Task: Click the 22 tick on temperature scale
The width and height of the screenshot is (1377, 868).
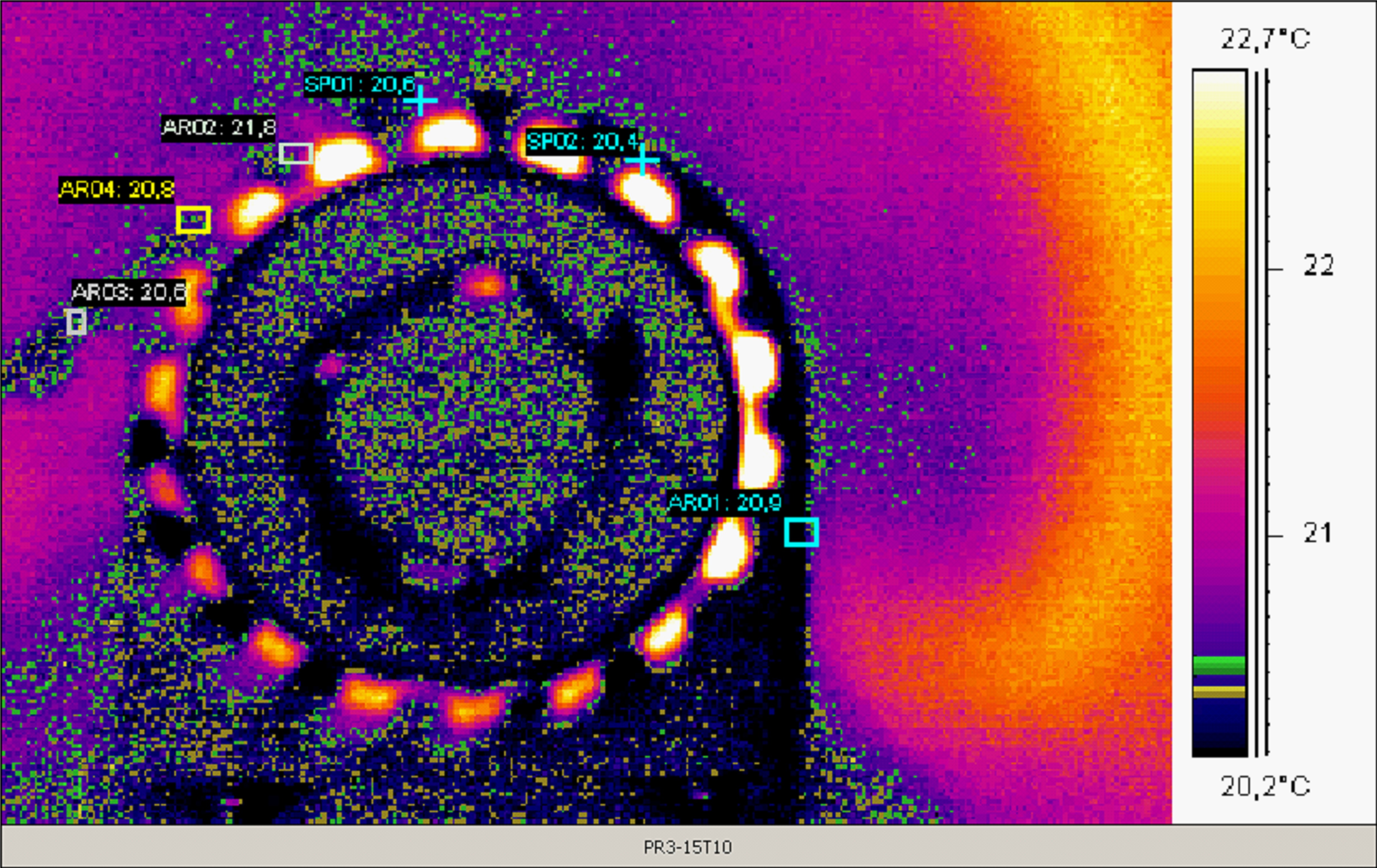Action: pyautogui.click(x=1318, y=265)
